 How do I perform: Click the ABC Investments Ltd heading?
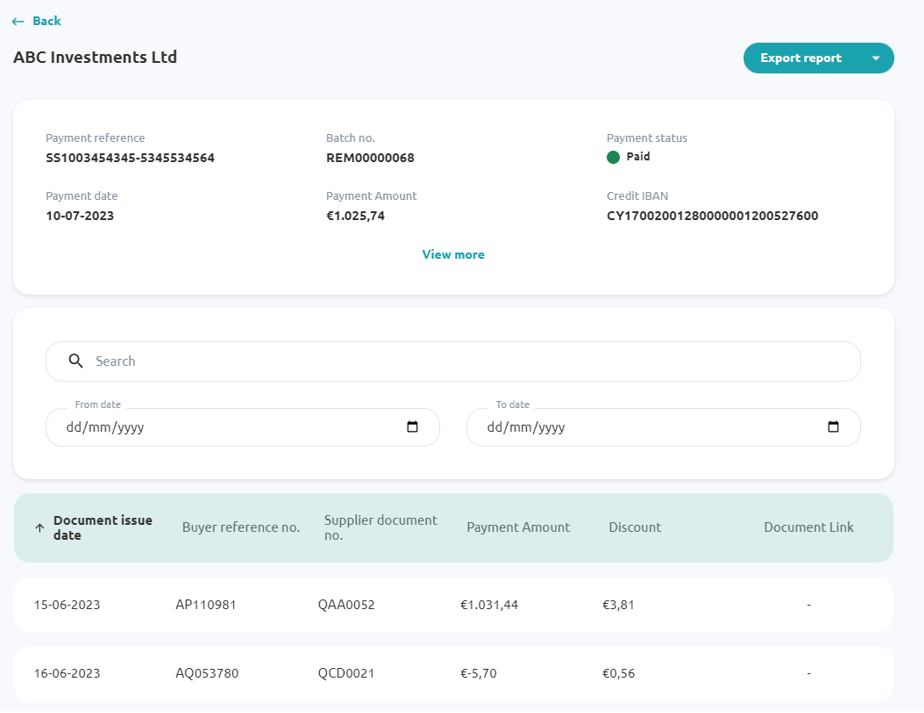[95, 57]
